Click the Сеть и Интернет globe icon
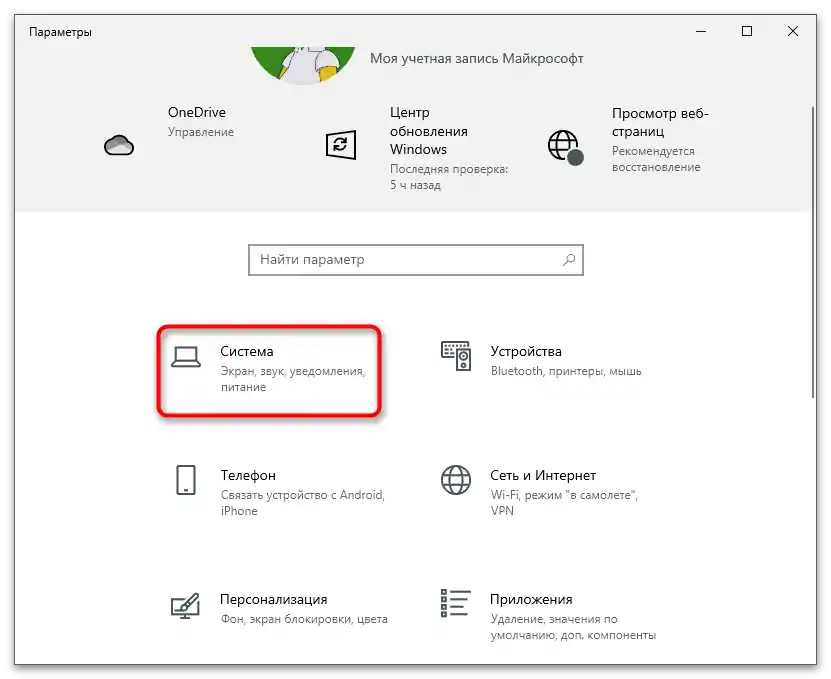Image resolution: width=831 pixels, height=679 pixels. pos(456,480)
